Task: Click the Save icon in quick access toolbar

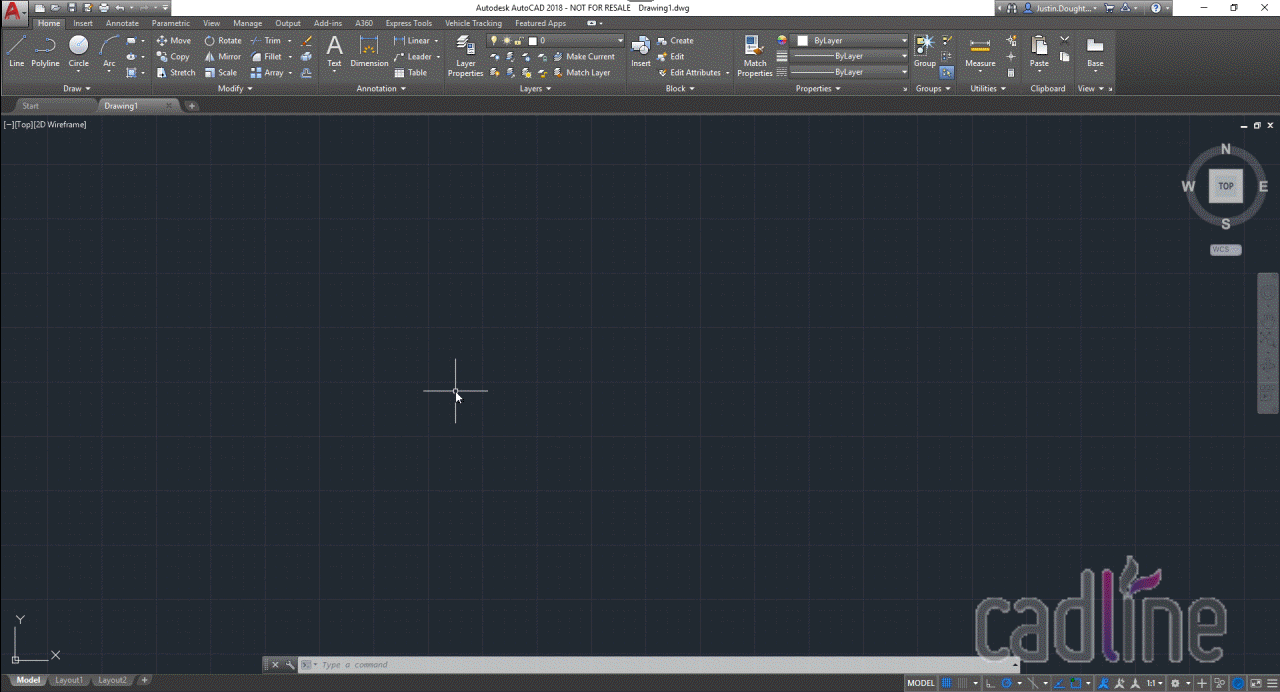Action: click(x=72, y=7)
